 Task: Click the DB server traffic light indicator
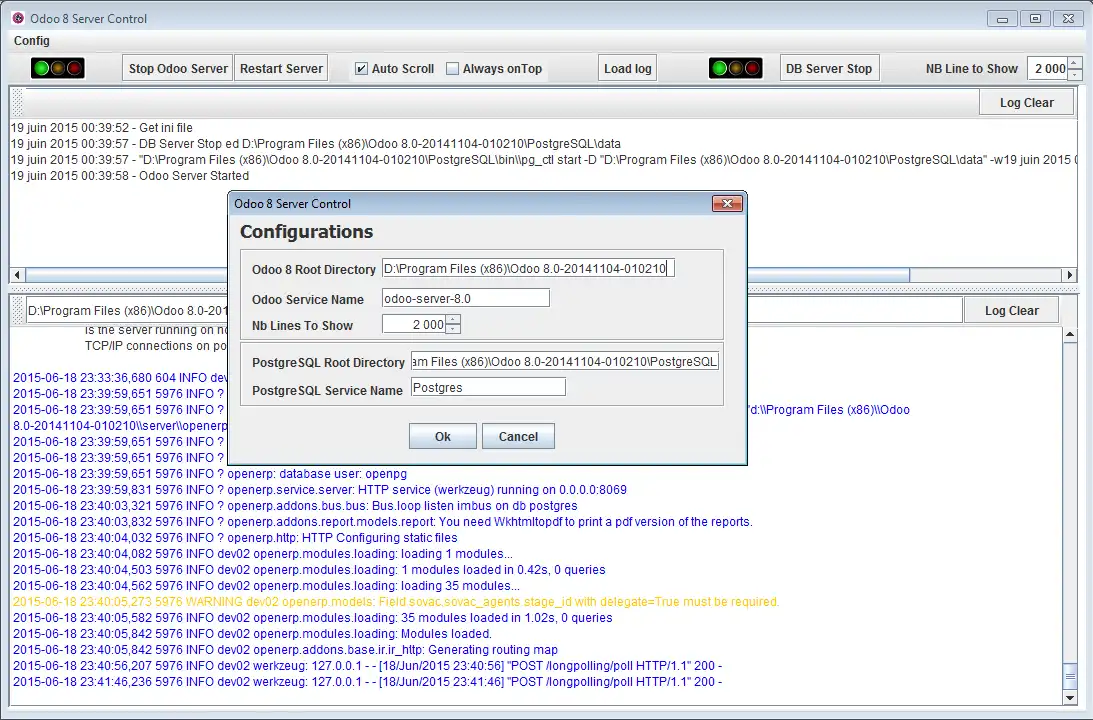coord(735,68)
